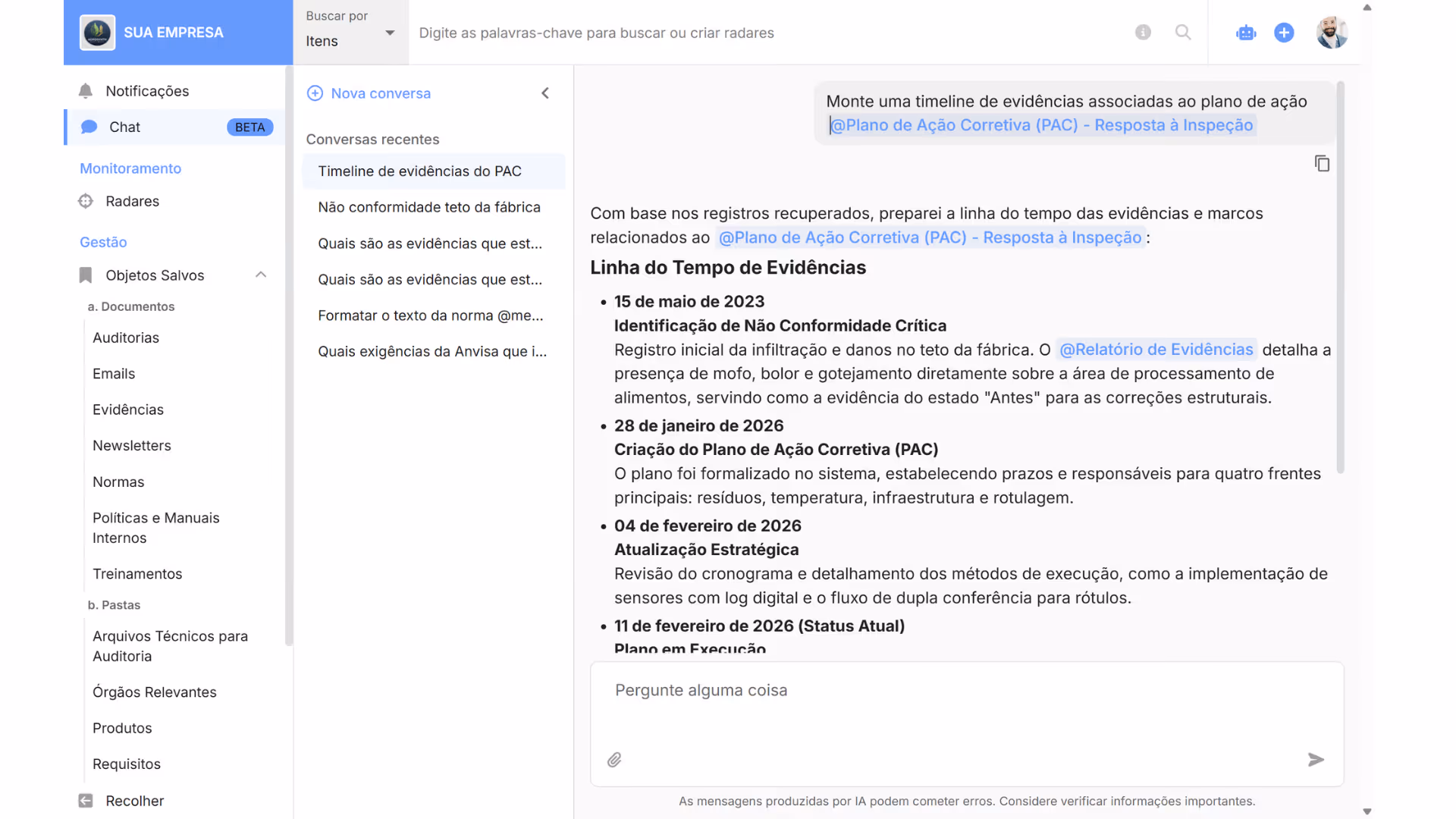Copy the message using copy icon
This screenshot has height=819, width=1456.
[x=1322, y=164]
